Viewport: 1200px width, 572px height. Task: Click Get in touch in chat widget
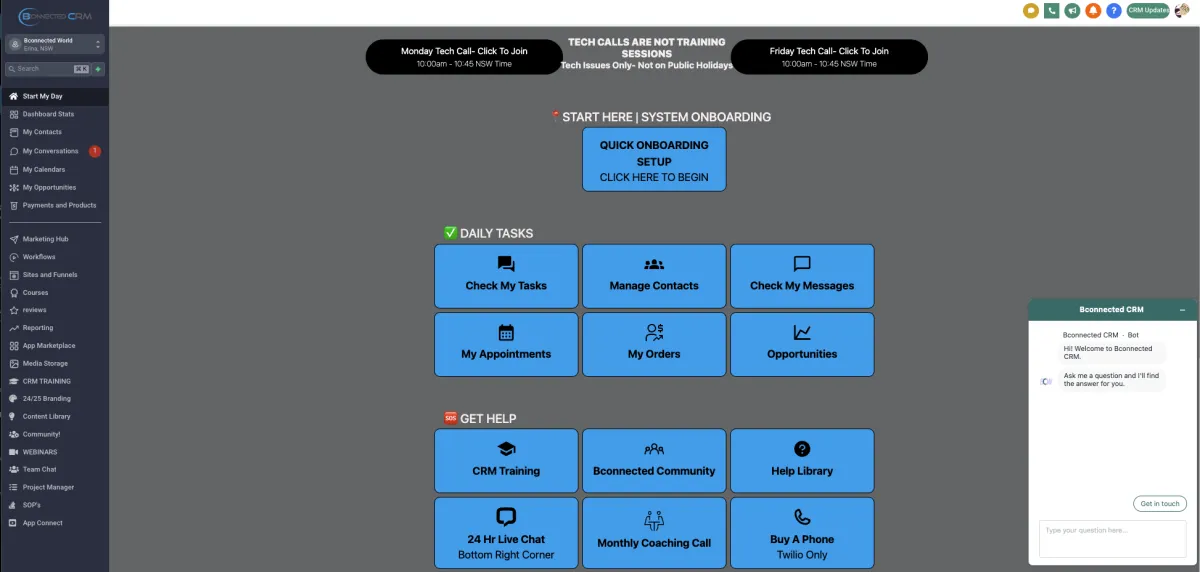[x=1160, y=504]
